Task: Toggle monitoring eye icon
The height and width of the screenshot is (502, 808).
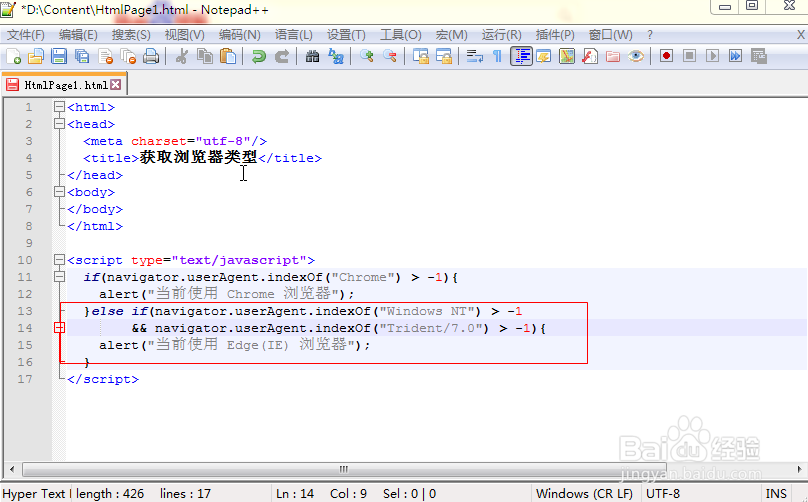Action: click(x=636, y=56)
